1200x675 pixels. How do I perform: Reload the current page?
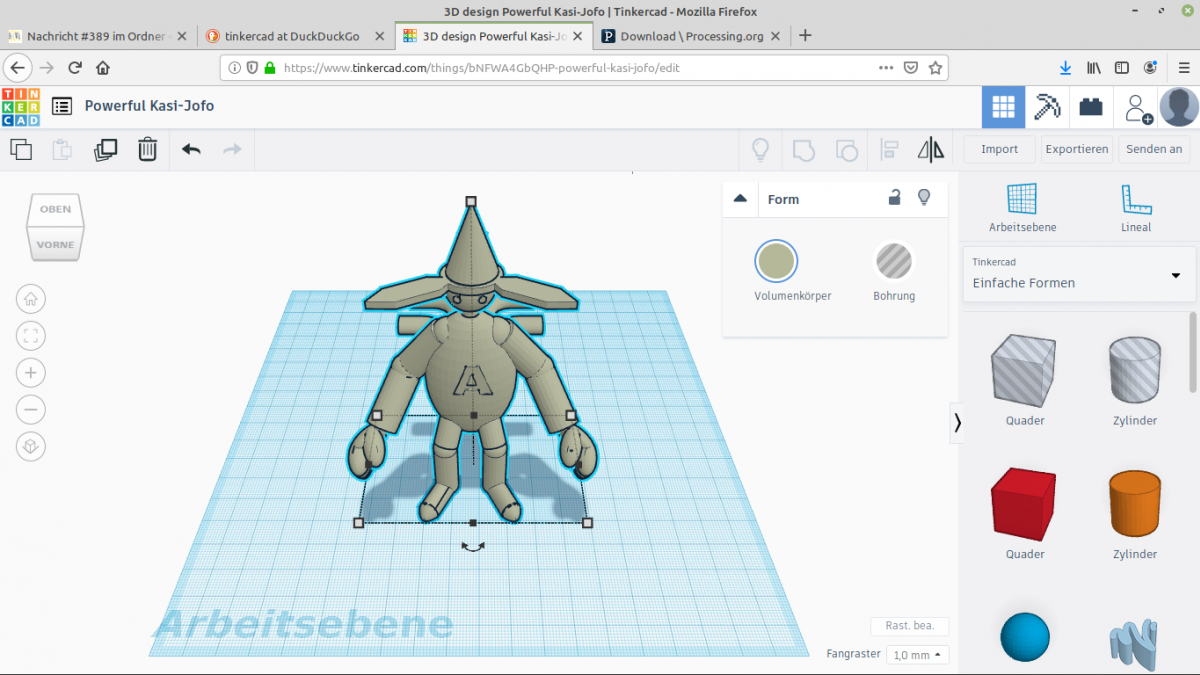pyautogui.click(x=74, y=68)
